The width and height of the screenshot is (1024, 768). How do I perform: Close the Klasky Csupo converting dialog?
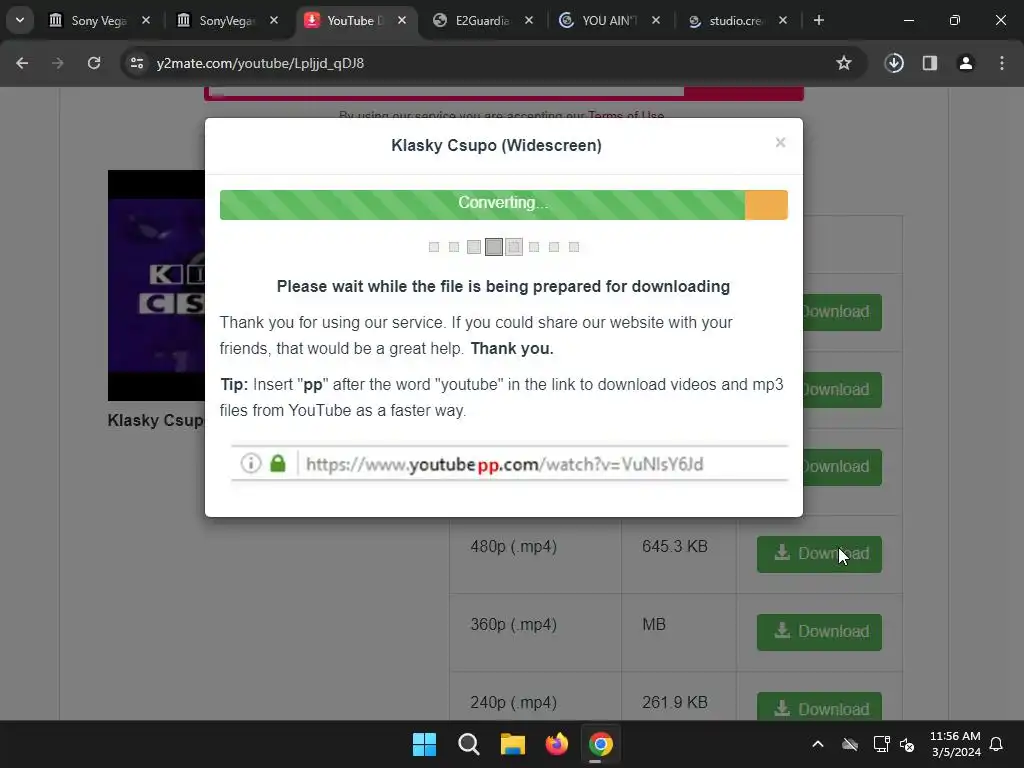click(780, 142)
